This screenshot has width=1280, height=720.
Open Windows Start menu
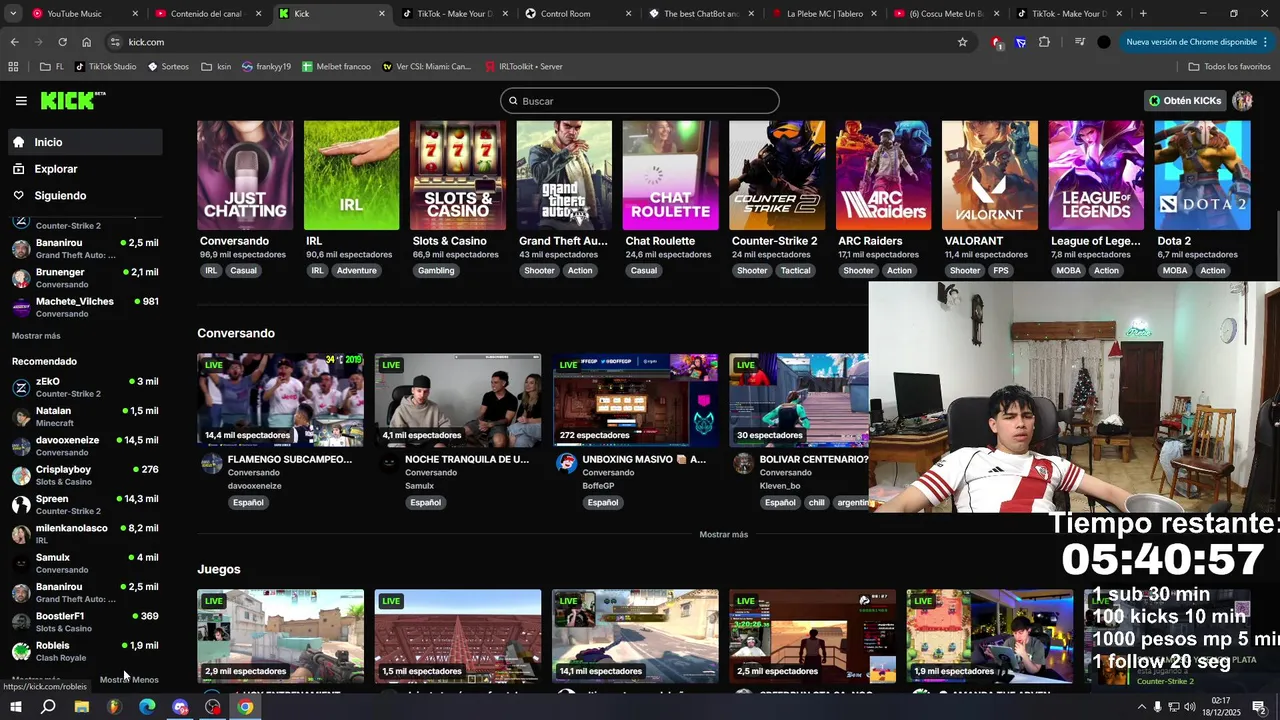click(x=15, y=707)
